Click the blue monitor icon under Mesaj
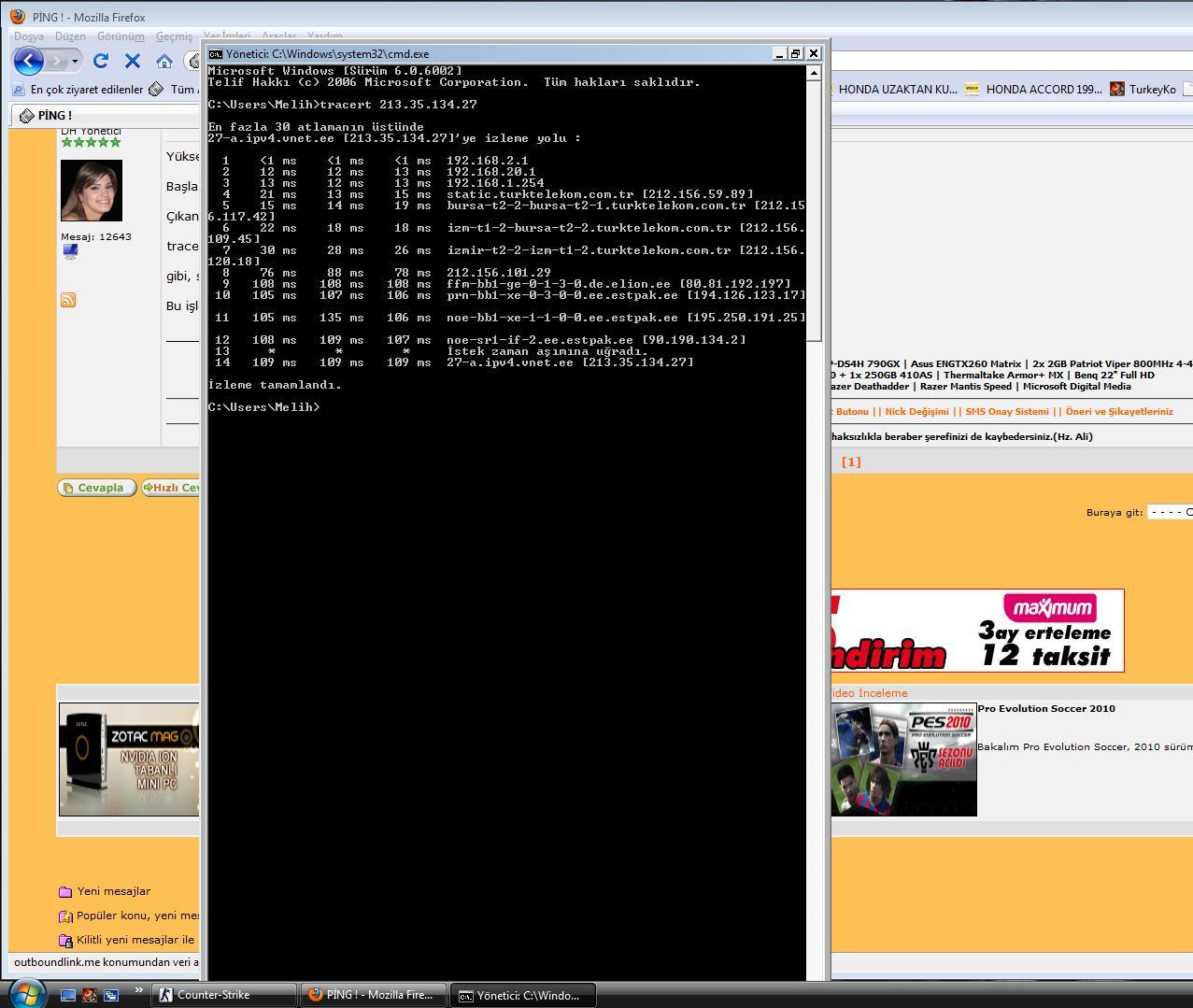 tap(70, 251)
